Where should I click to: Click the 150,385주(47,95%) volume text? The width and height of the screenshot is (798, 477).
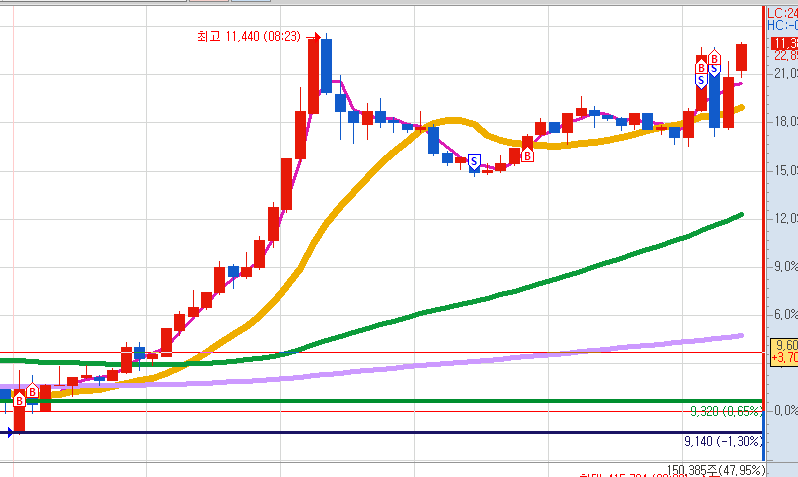(716, 469)
